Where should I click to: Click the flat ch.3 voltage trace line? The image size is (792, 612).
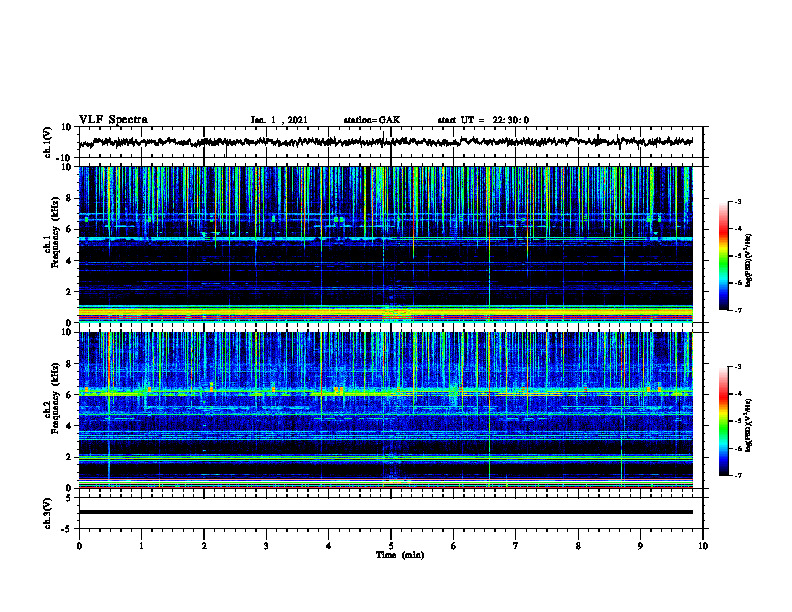386,512
